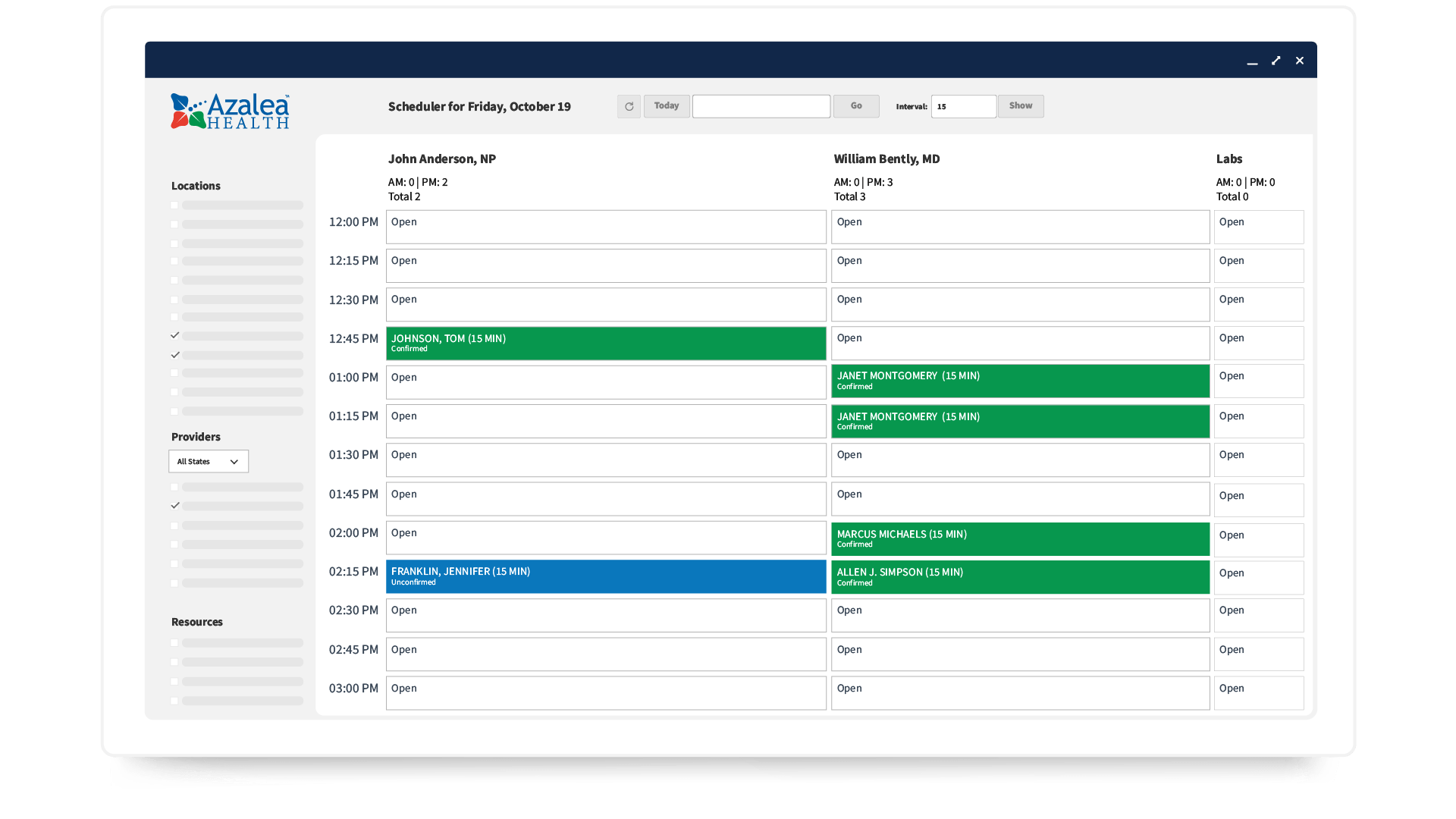Open the All States provider dropdown

(209, 461)
